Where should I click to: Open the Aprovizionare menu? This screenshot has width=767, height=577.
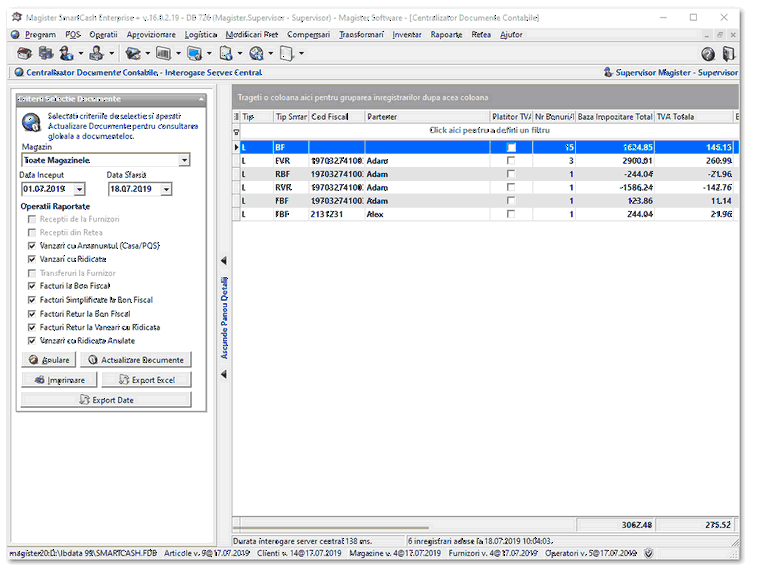point(151,35)
